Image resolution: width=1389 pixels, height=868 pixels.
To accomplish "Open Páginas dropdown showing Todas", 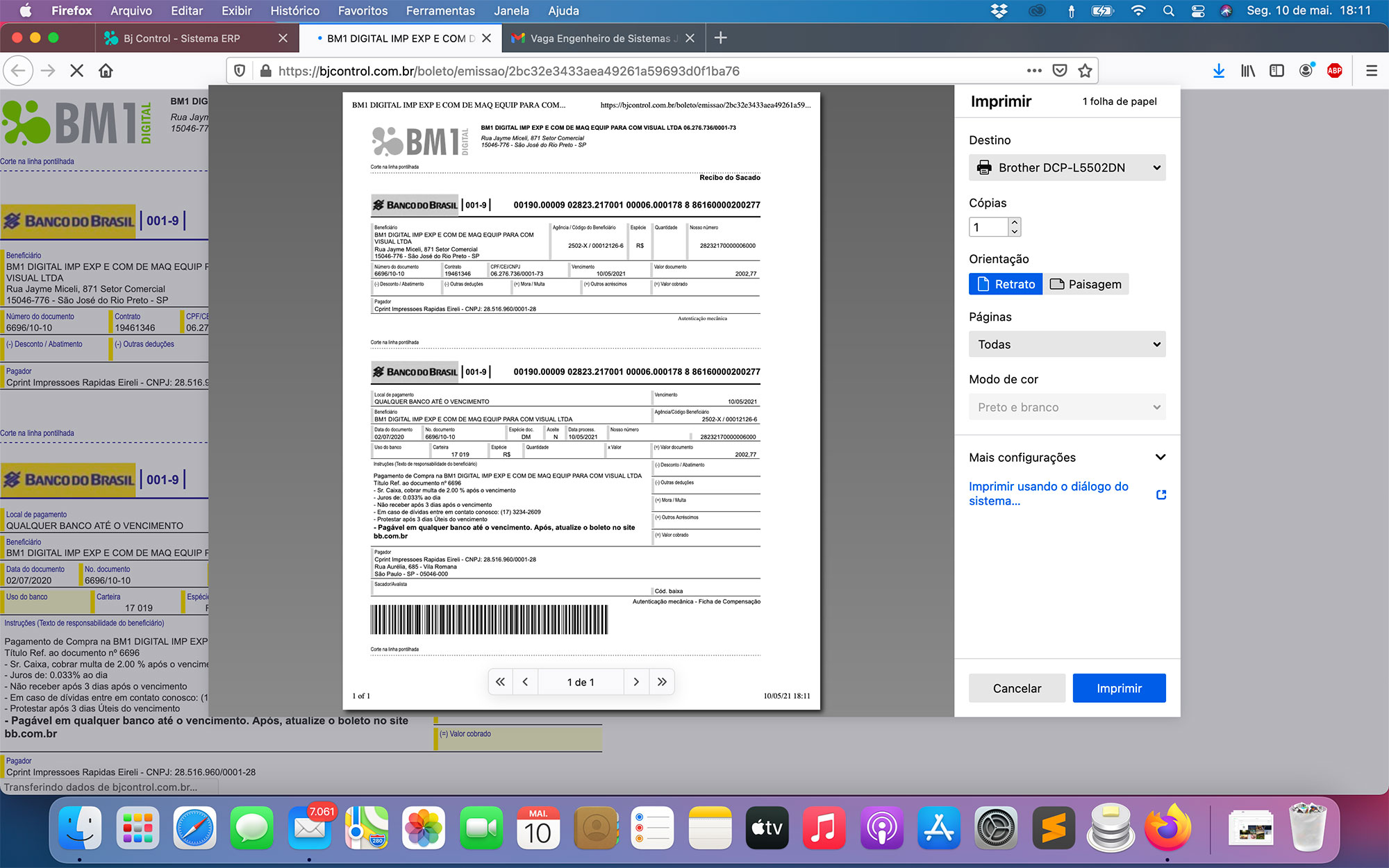I will coord(1067,344).
